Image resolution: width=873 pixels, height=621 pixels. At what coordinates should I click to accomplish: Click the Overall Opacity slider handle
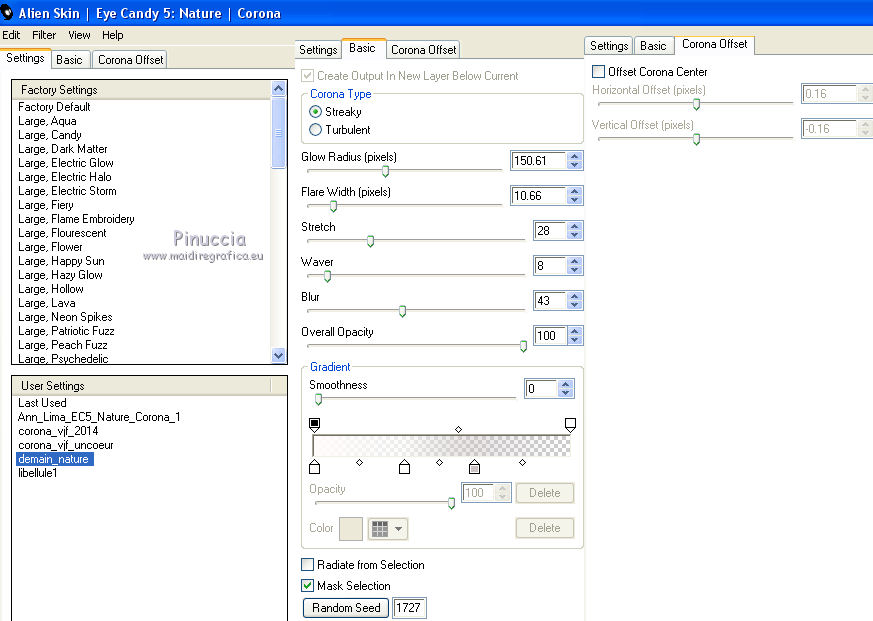[x=523, y=346]
